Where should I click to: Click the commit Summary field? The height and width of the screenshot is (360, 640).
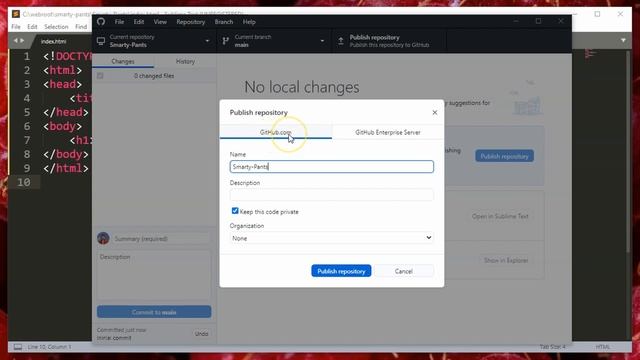point(161,239)
